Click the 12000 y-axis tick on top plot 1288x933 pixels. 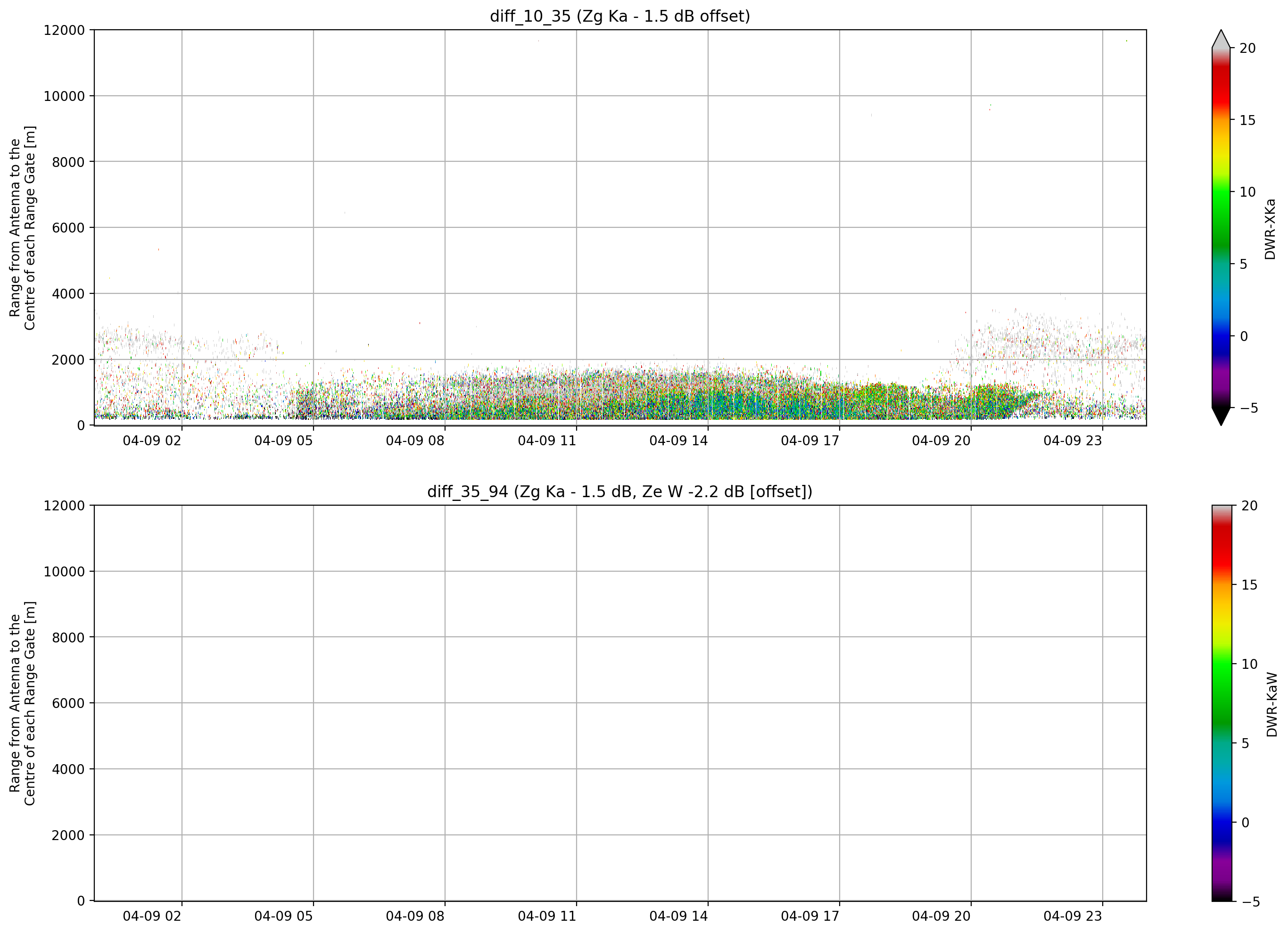[64, 30]
